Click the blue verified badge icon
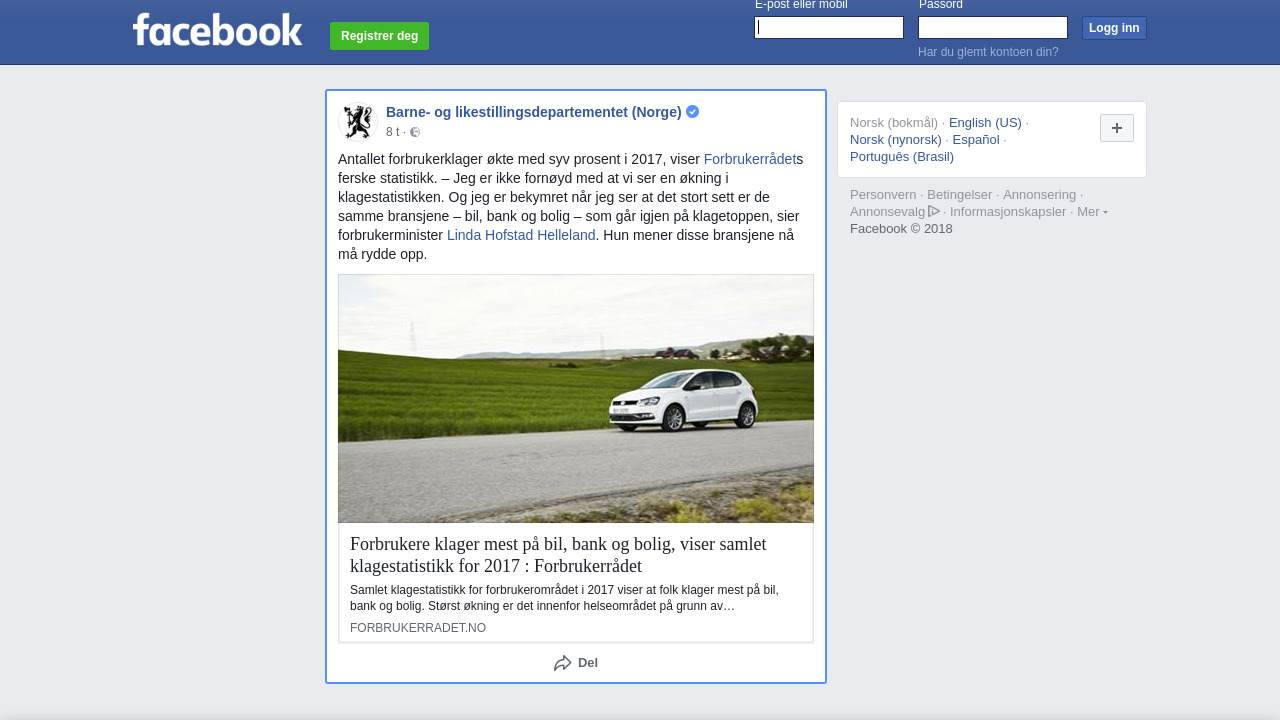Viewport: 1280px width, 720px height. pyautogui.click(x=692, y=112)
